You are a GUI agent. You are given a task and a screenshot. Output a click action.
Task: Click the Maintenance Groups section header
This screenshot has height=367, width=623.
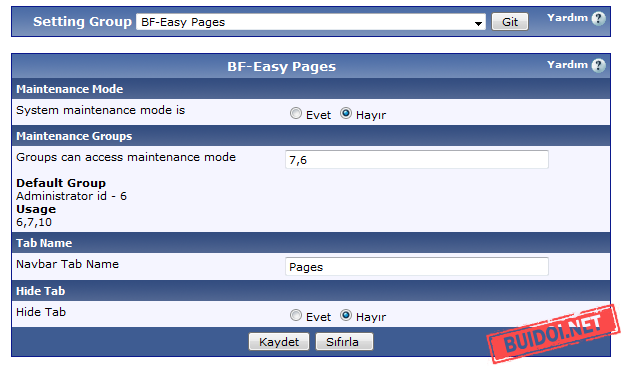[311, 136]
